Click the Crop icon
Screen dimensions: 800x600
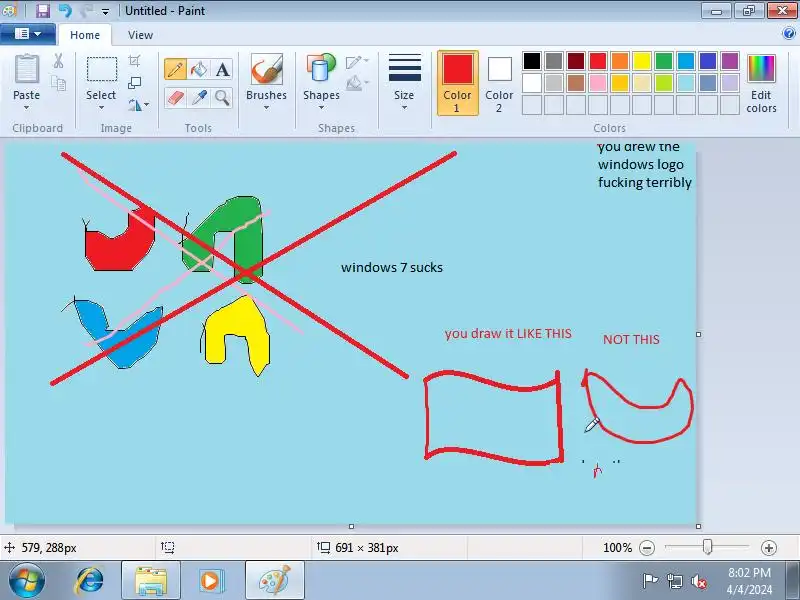click(x=134, y=61)
